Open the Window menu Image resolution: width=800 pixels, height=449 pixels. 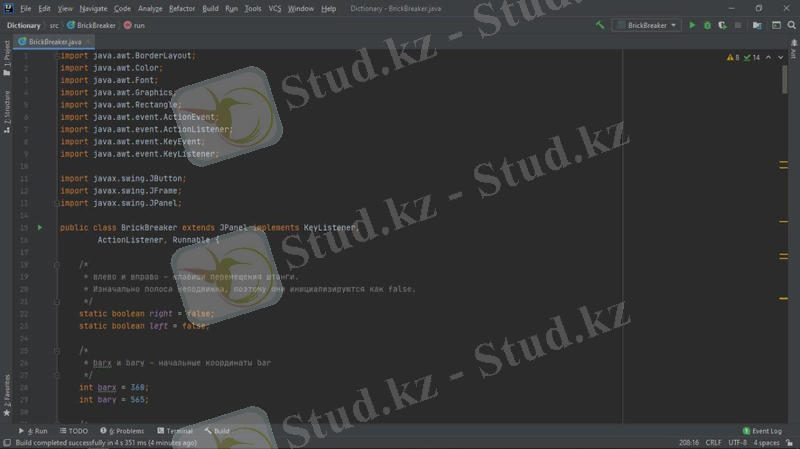pyautogui.click(x=301, y=9)
